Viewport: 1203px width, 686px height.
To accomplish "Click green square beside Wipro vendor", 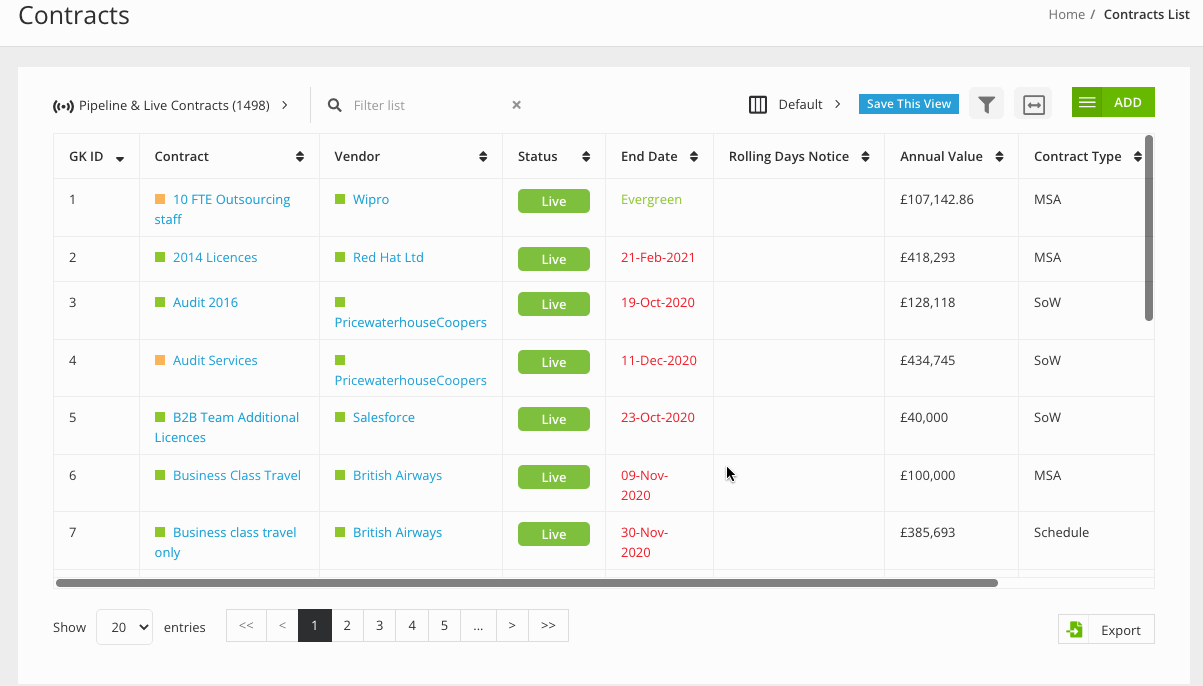I will click(340, 199).
